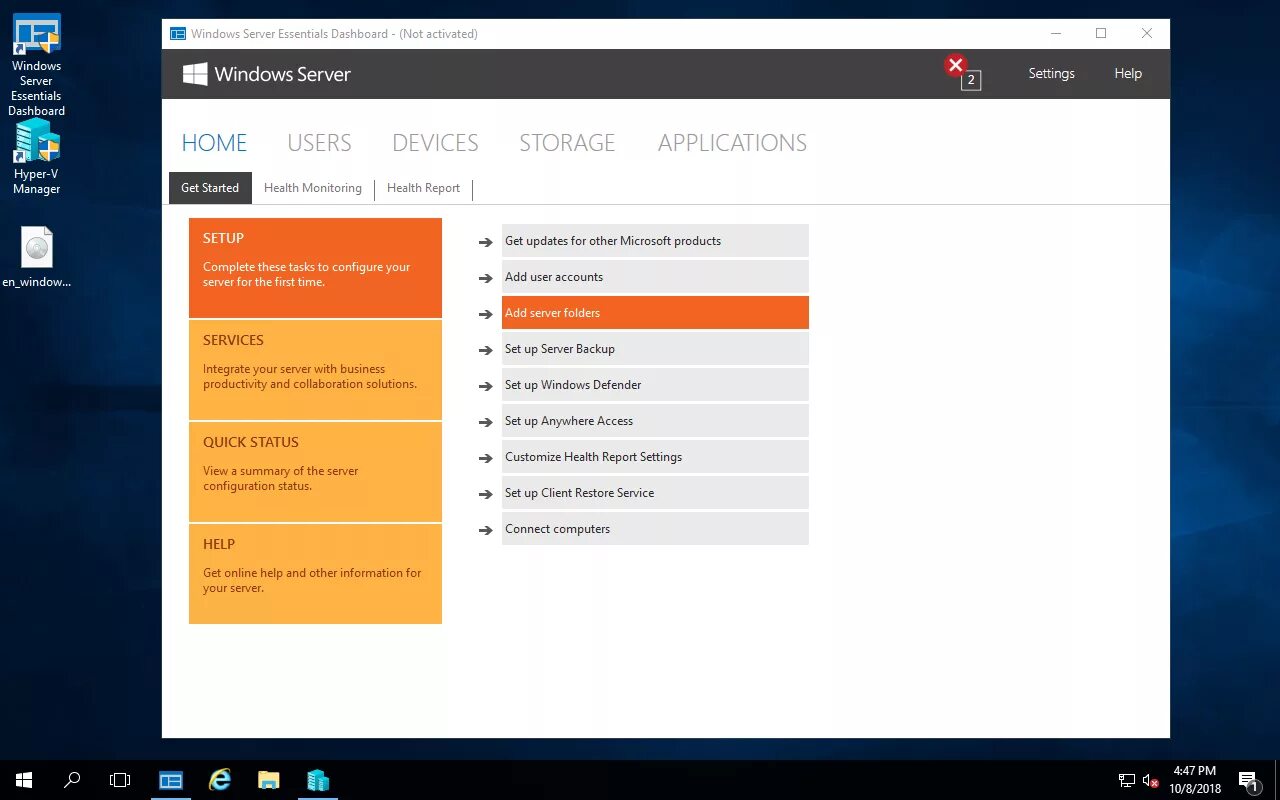Image resolution: width=1280 pixels, height=800 pixels.
Task: Click the arrow beside Set up Server Backup
Action: pyautogui.click(x=486, y=350)
